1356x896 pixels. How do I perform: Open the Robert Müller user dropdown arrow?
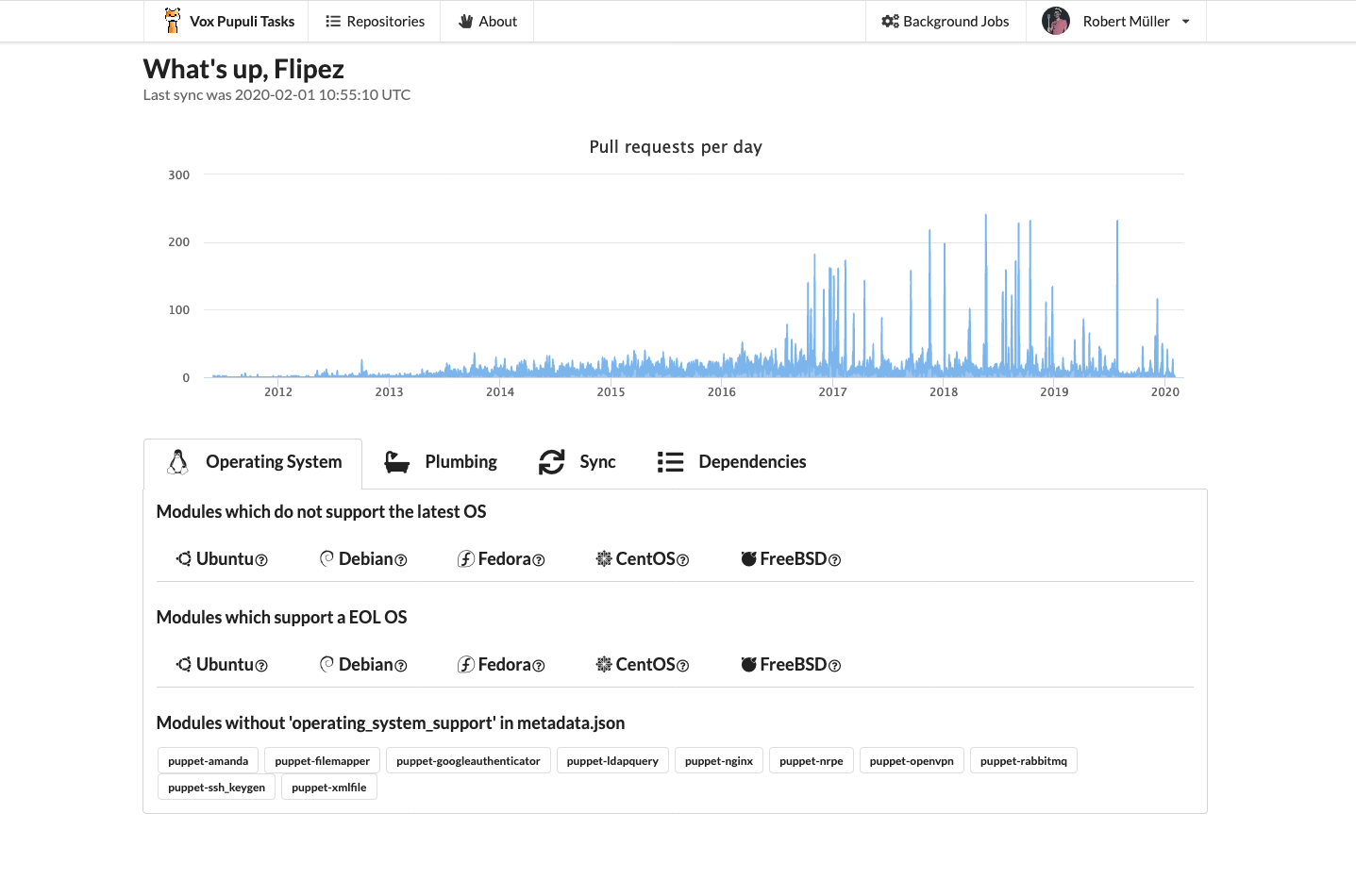(x=1185, y=22)
